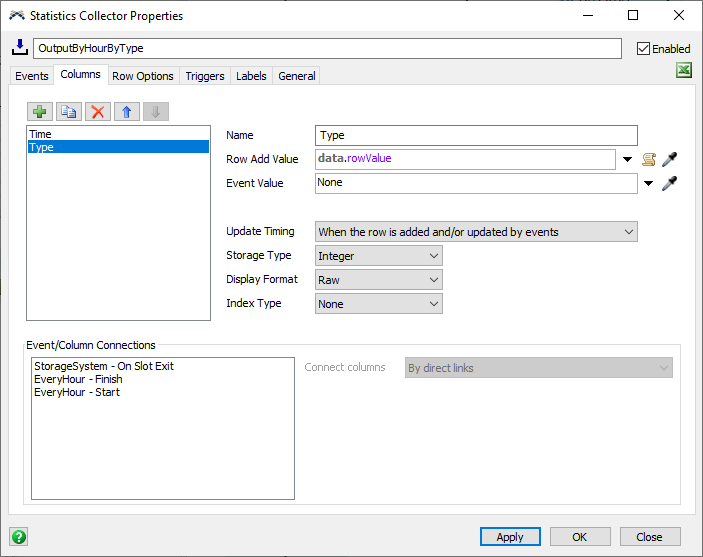Toggle the Enabled checkbox
Screen dimensions: 703x557
tap(644, 48)
